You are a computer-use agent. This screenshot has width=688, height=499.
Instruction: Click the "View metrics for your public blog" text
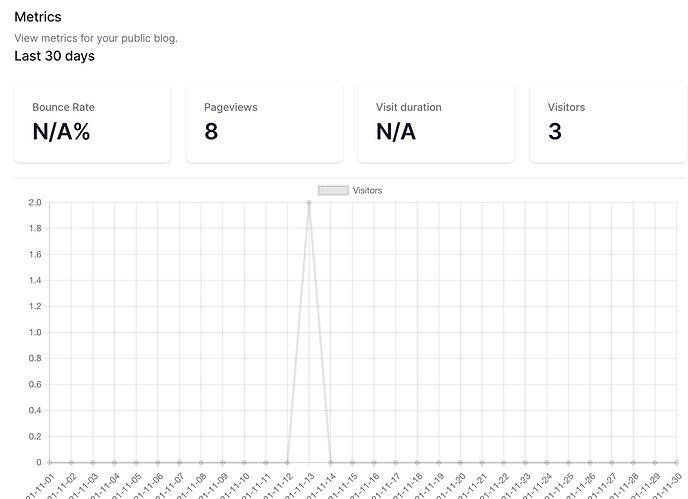point(96,38)
